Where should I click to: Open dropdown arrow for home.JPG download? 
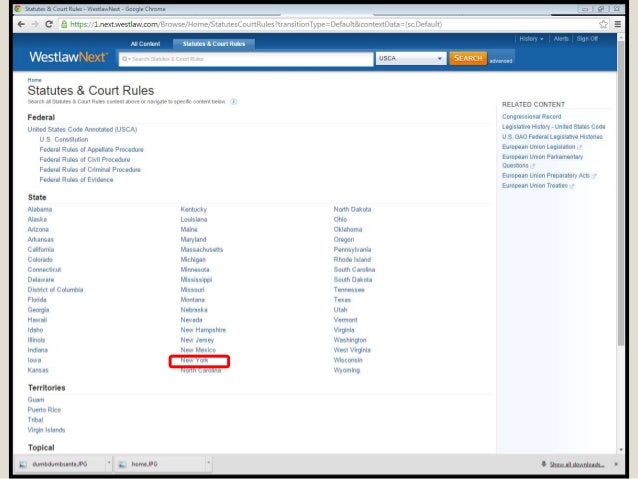click(208, 463)
